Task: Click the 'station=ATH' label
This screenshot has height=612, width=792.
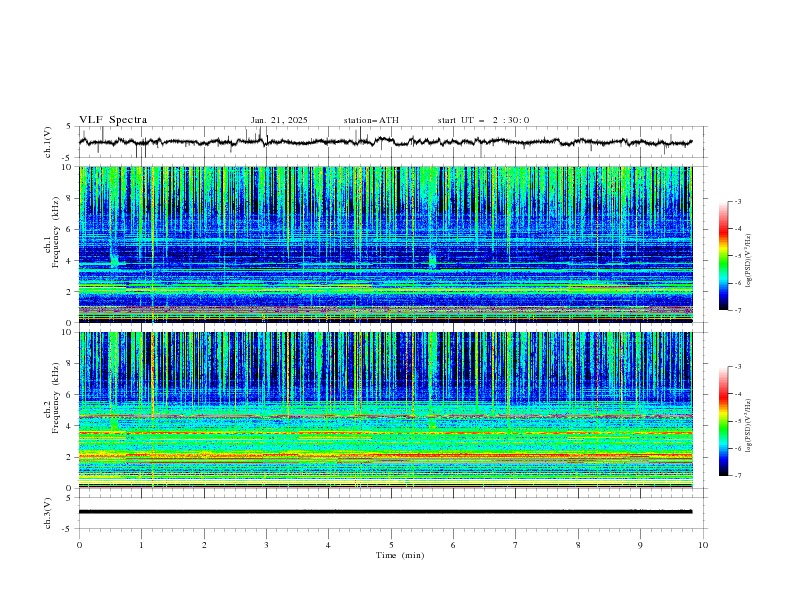Action: pos(371,120)
